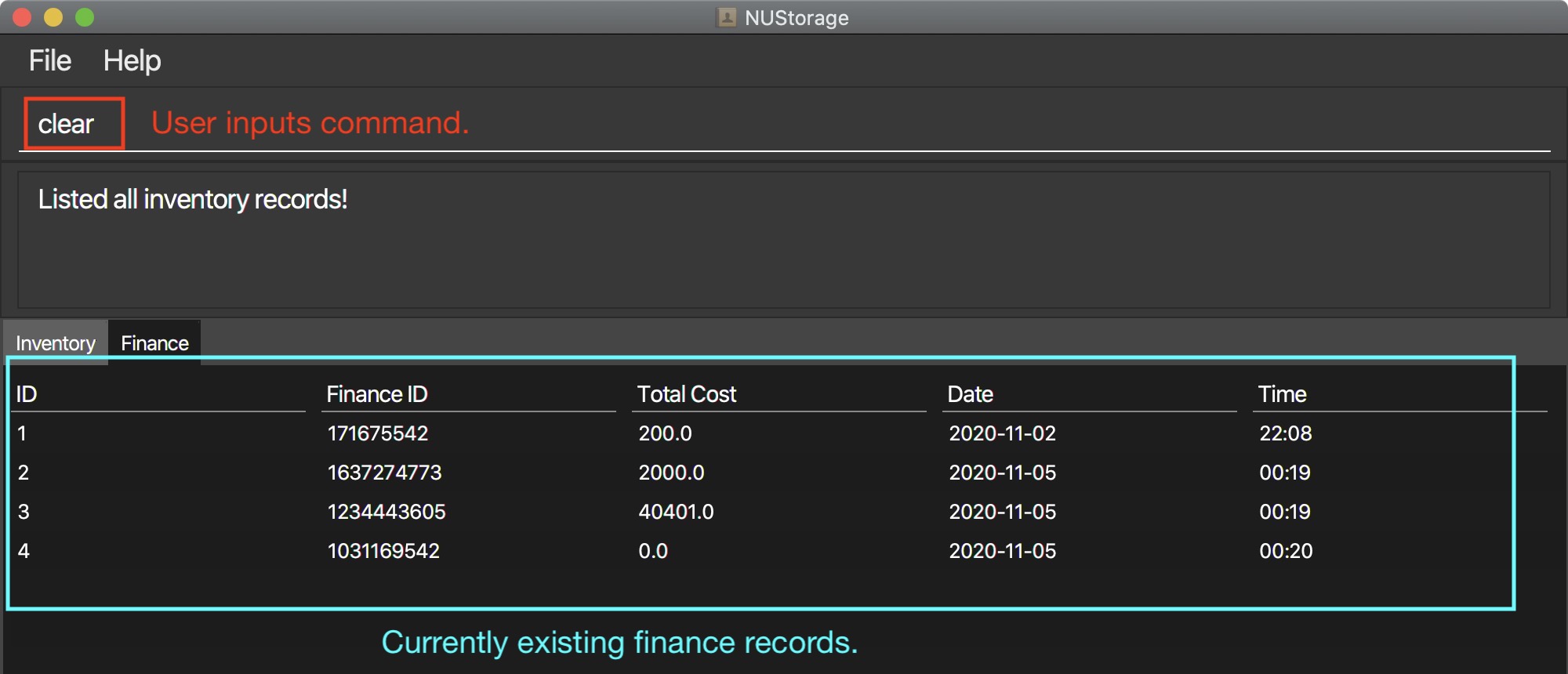Click ID number 3 in the table
The width and height of the screenshot is (1568, 674).
point(24,512)
